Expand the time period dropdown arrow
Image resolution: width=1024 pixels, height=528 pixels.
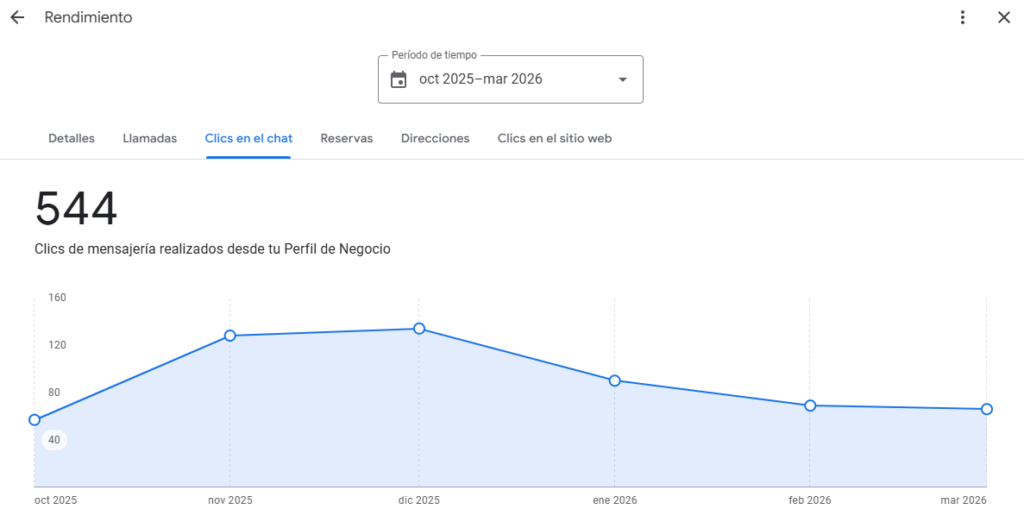coord(622,80)
